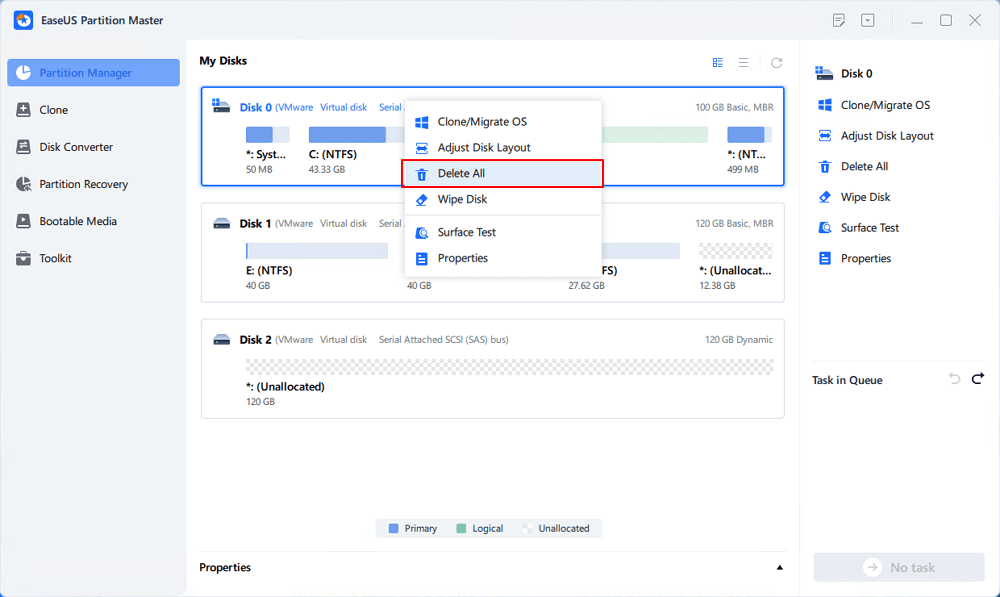Screen dimensions: 1000x597
Task: Redo the queued task
Action: pyautogui.click(x=978, y=379)
